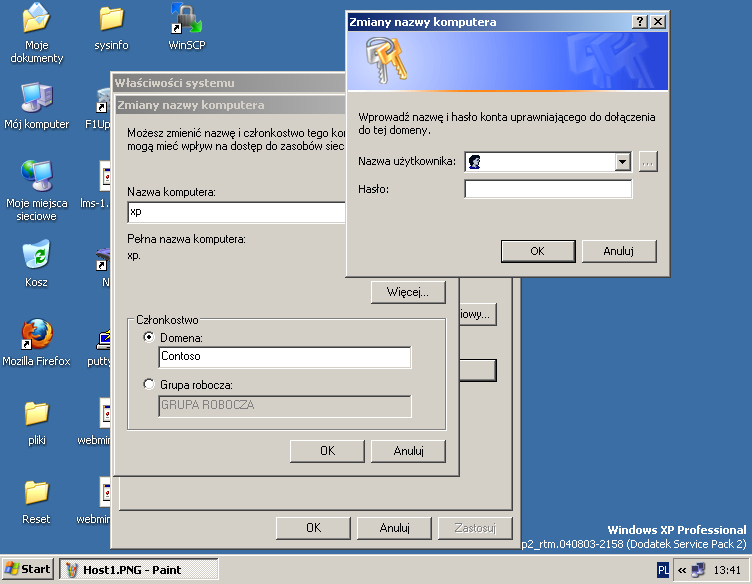This screenshot has width=752, height=584.
Task: Click the user icon in username field
Action: click(474, 162)
